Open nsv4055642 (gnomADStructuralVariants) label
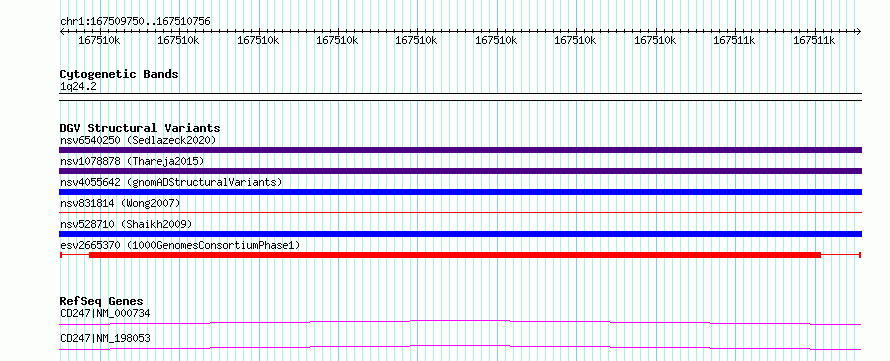This screenshot has width=890, height=361. tap(171, 182)
